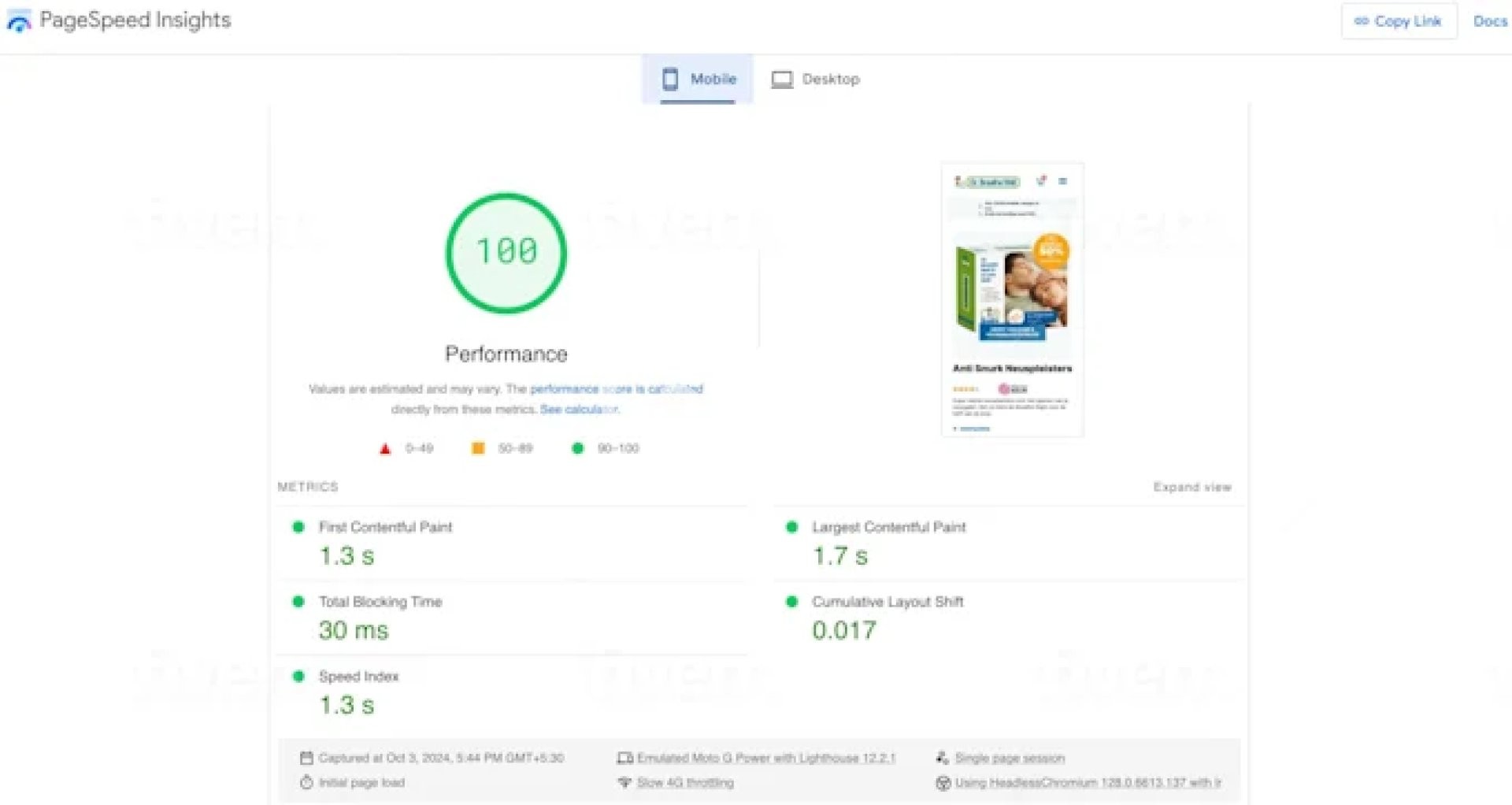This screenshot has height=805, width=1512.
Task: Click the 100 performance score gauge
Action: (x=506, y=253)
